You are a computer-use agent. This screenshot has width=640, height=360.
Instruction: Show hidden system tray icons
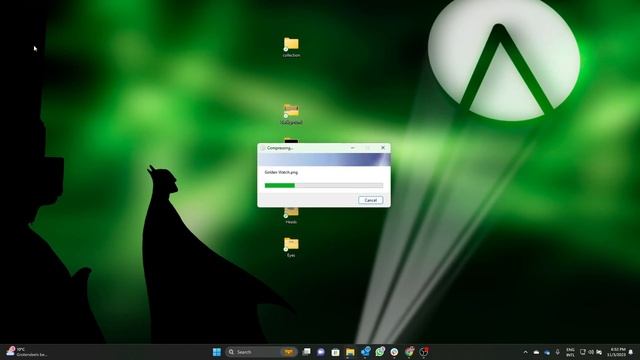[525, 352]
